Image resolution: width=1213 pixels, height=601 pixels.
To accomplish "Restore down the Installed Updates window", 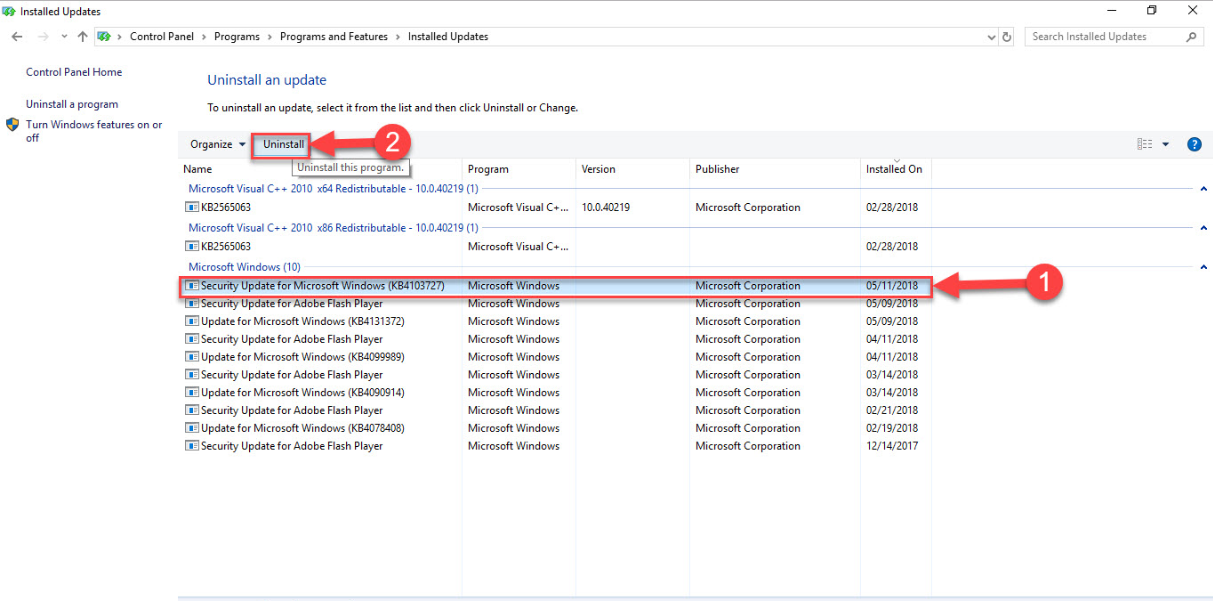I will point(1152,10).
